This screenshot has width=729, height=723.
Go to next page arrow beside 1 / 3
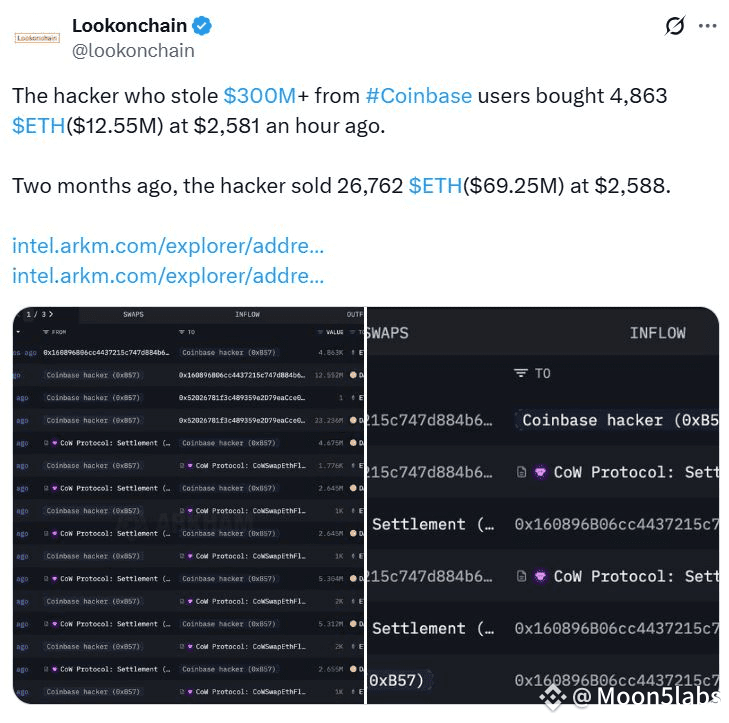coord(51,314)
